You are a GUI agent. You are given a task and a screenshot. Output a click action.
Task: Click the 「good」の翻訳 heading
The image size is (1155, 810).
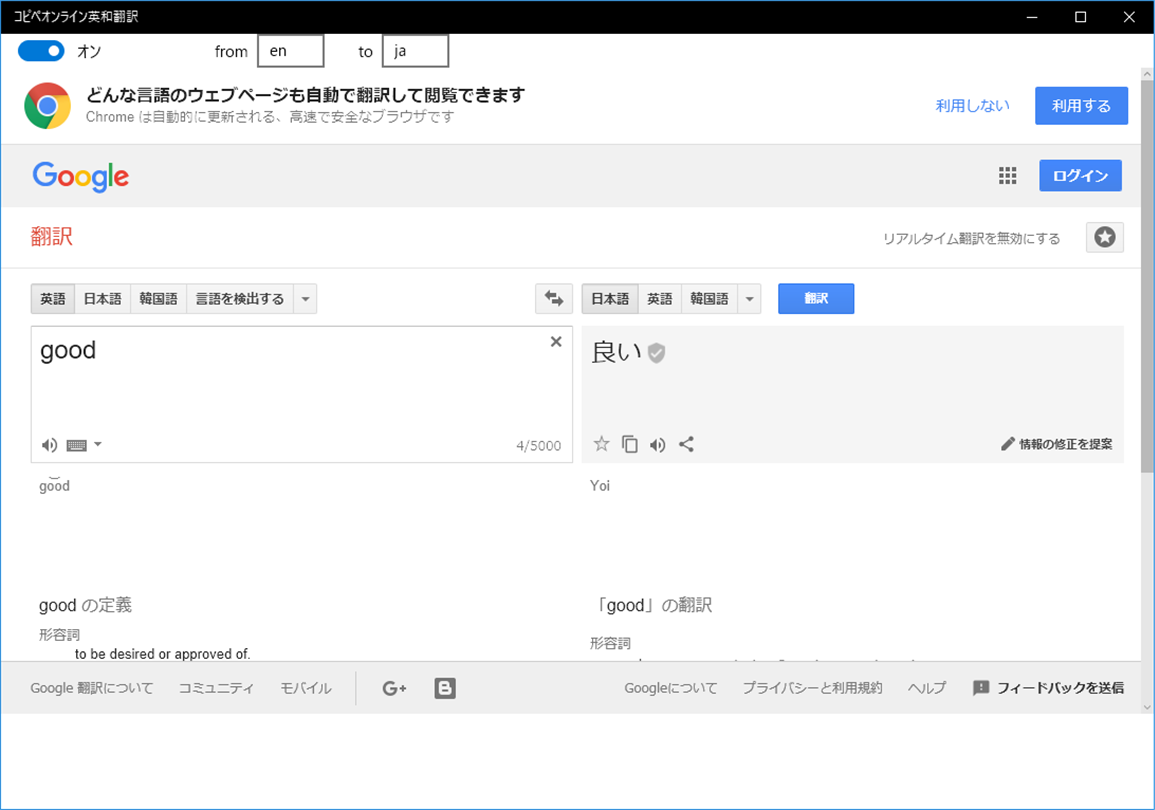pos(652,605)
